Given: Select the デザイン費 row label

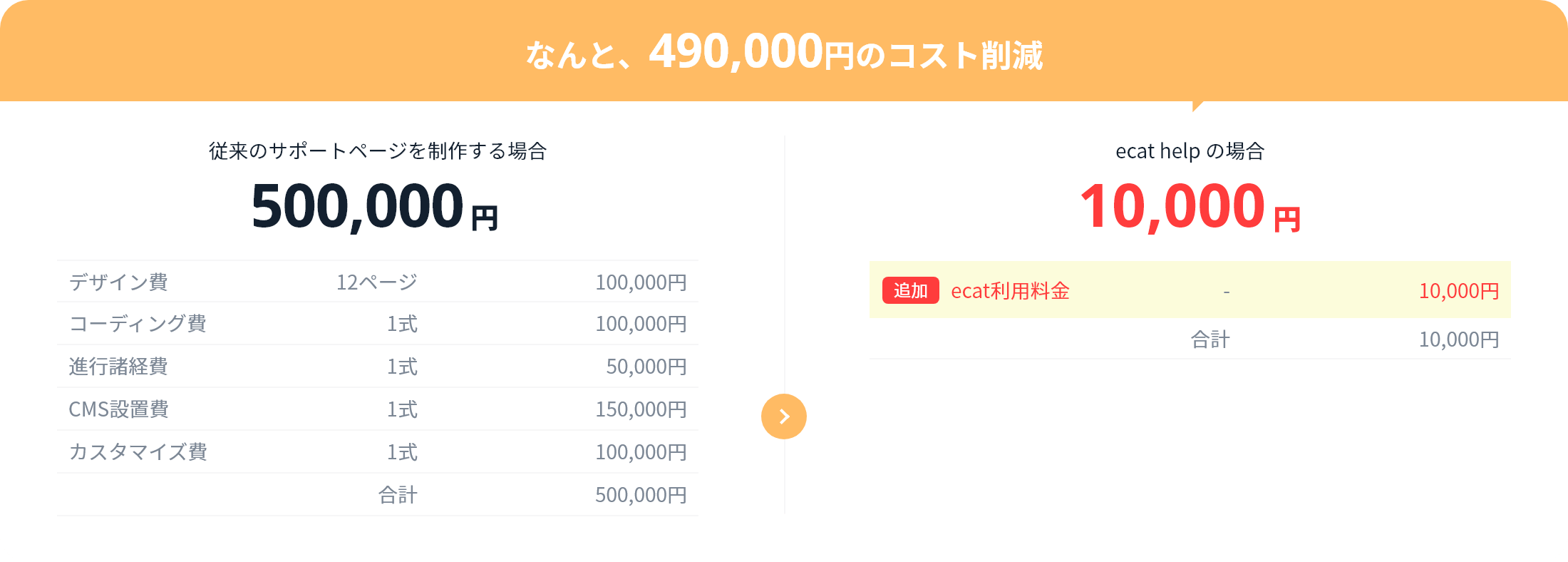Looking at the screenshot, I should (x=118, y=282).
